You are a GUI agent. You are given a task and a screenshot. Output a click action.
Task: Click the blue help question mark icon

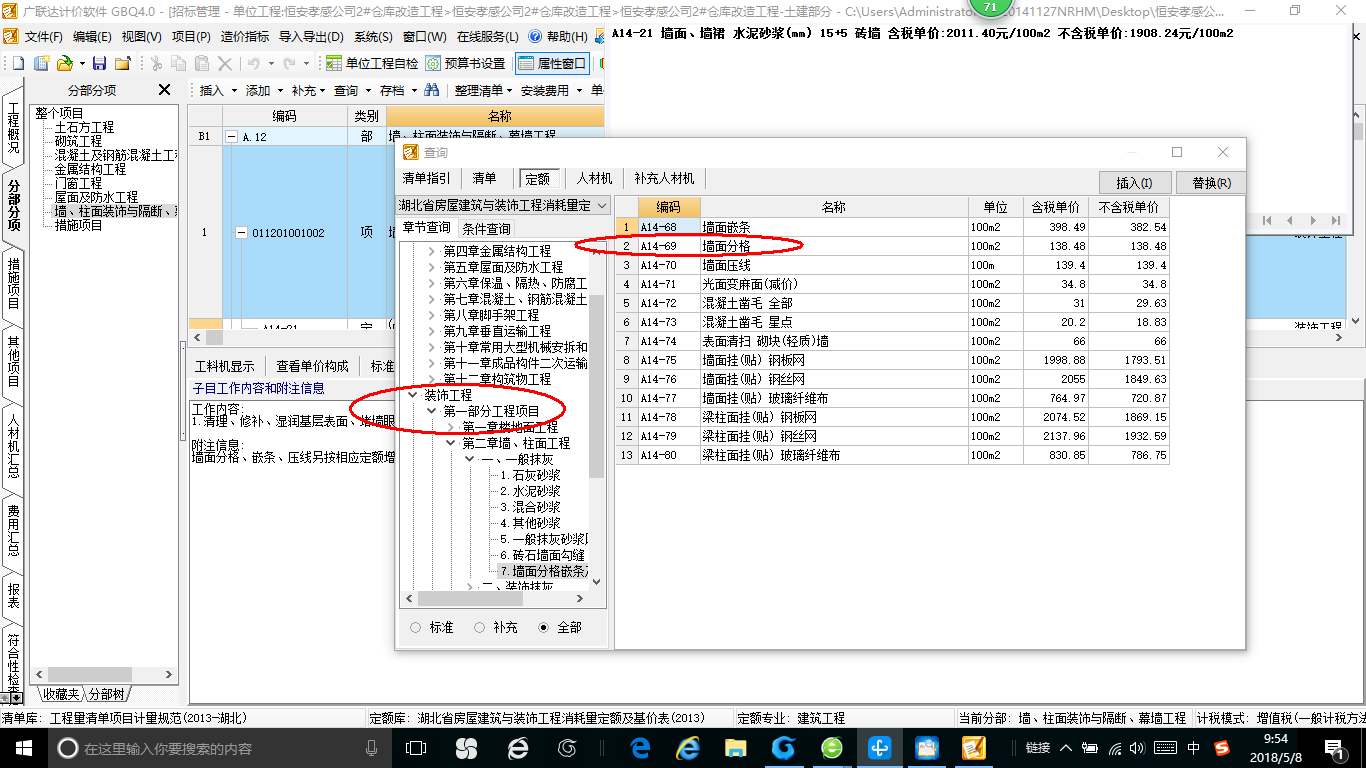click(534, 36)
